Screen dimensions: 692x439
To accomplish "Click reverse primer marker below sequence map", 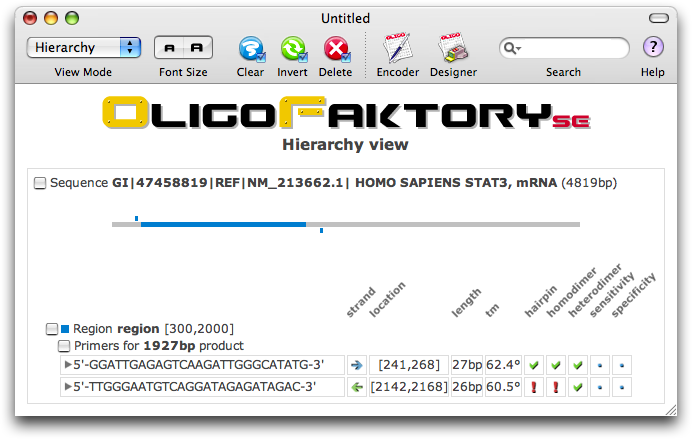I will 321,230.
